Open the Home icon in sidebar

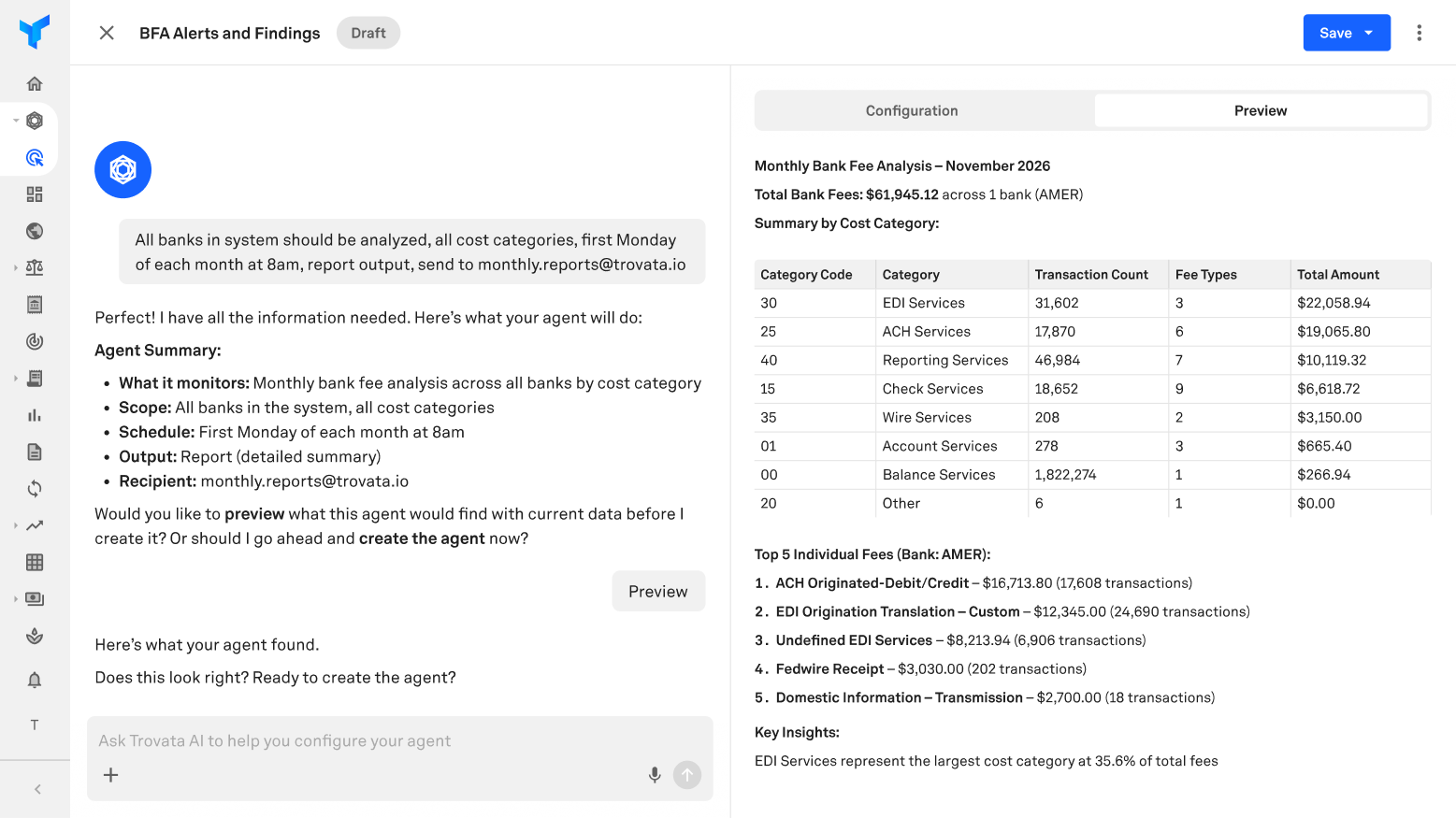click(x=35, y=84)
